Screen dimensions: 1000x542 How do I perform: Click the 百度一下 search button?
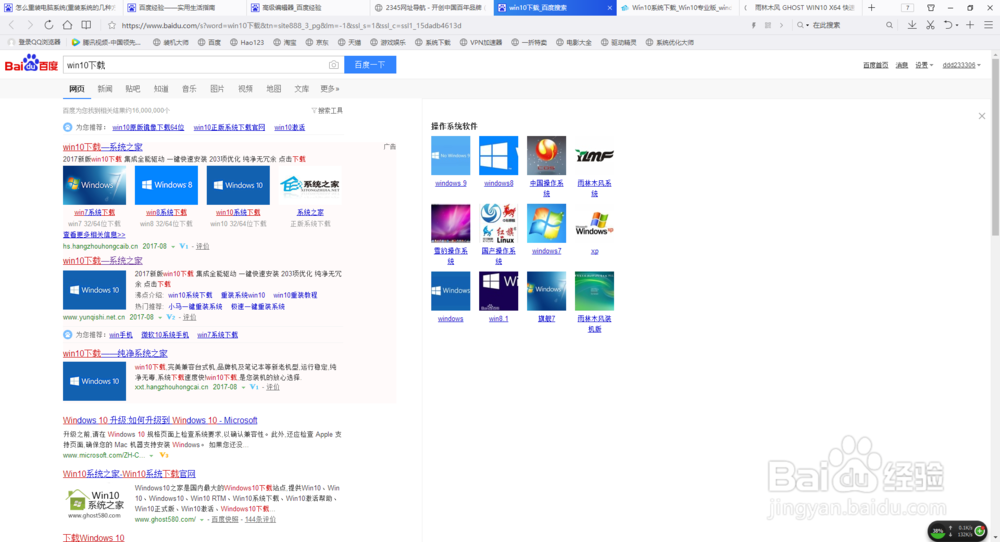tap(370, 65)
